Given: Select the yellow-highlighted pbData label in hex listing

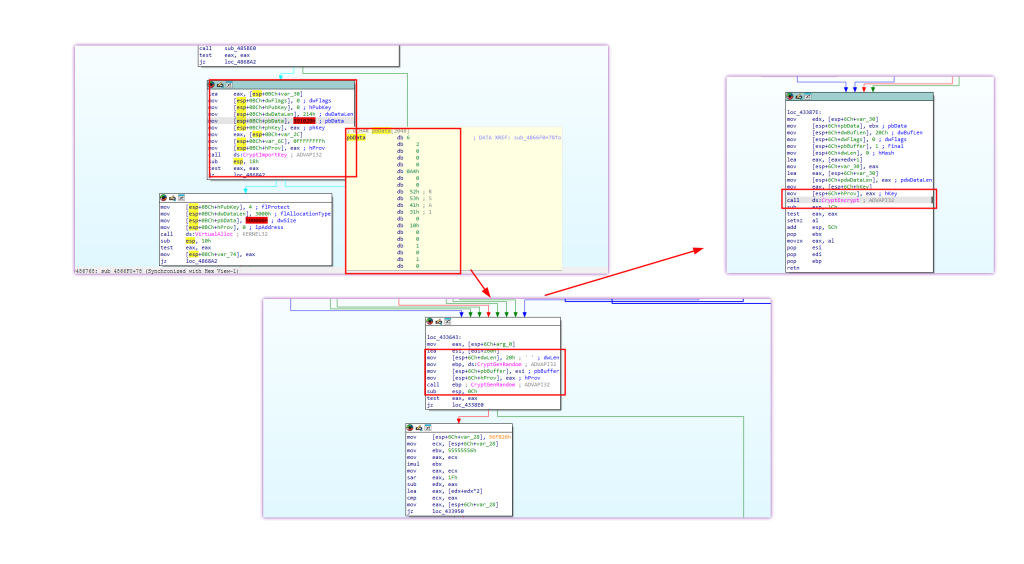Looking at the screenshot, I should [357, 138].
